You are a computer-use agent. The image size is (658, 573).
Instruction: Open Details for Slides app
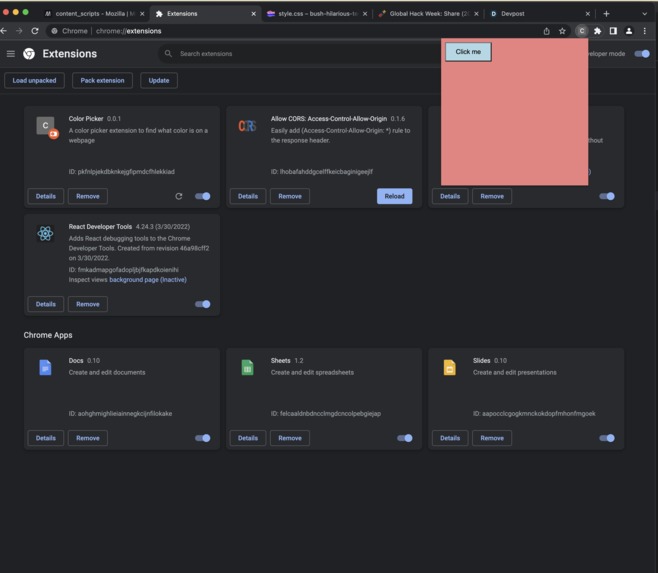(x=450, y=438)
